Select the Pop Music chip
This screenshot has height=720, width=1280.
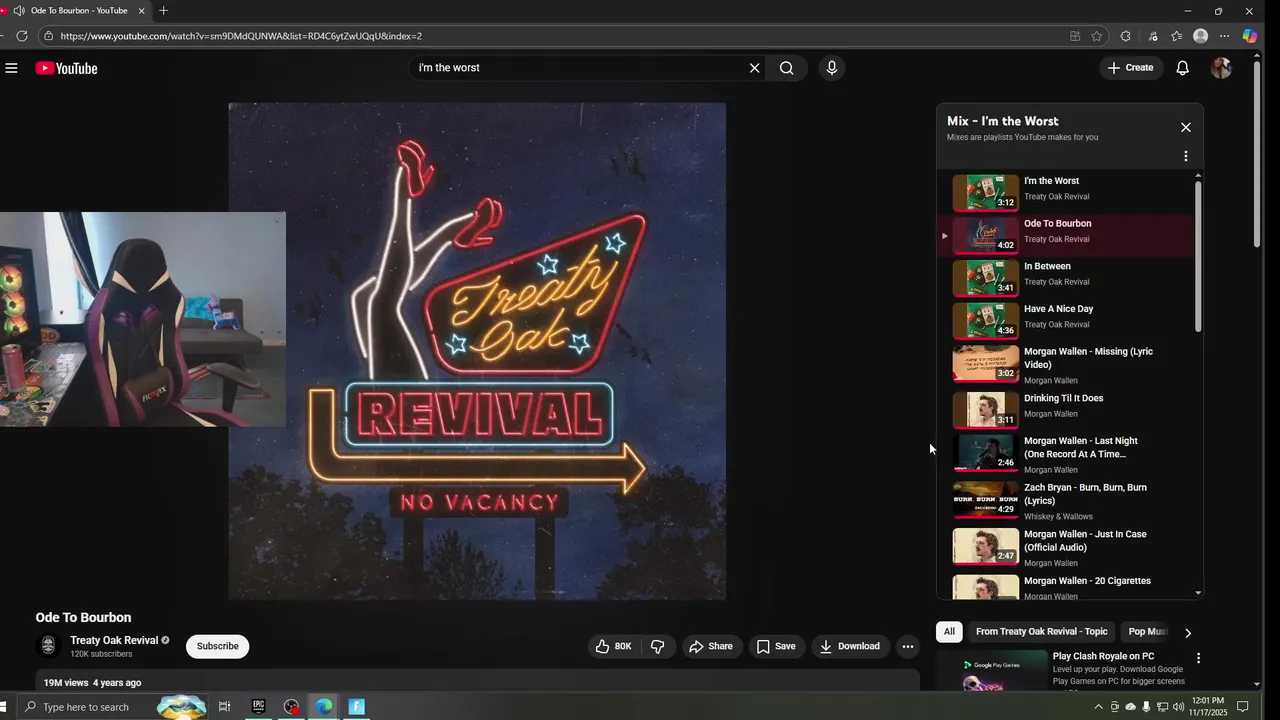pyautogui.click(x=1146, y=632)
